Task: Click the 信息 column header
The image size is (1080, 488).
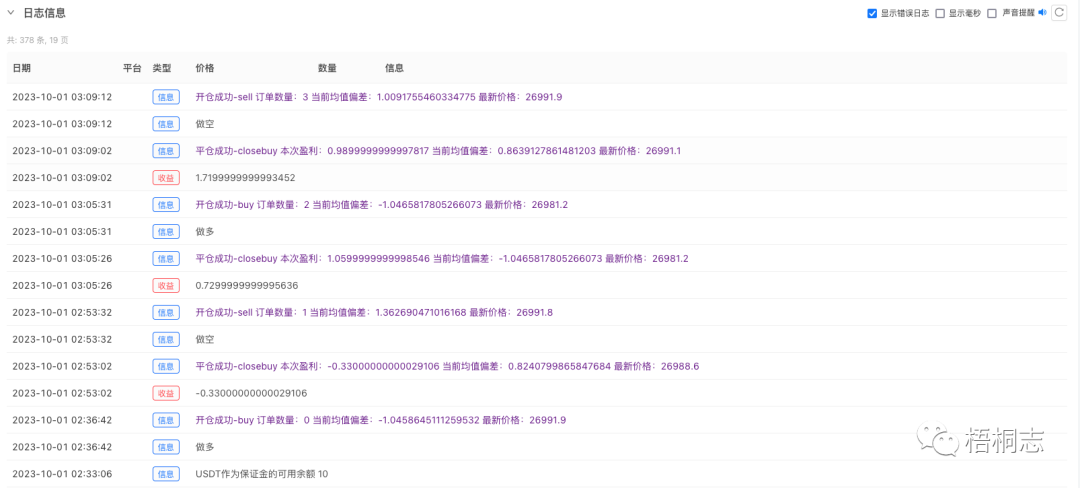Action: point(394,68)
